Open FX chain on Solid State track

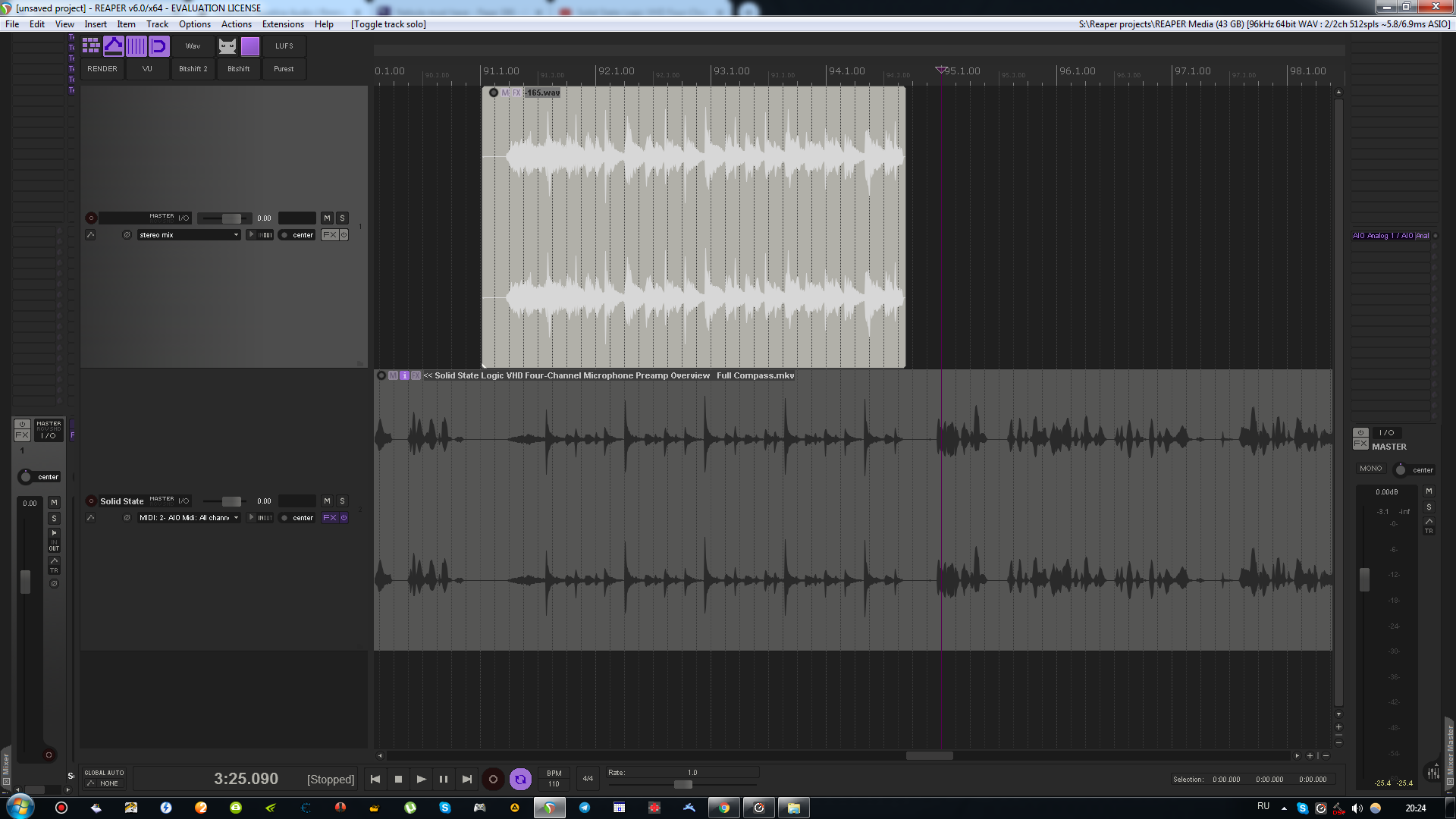pos(330,518)
